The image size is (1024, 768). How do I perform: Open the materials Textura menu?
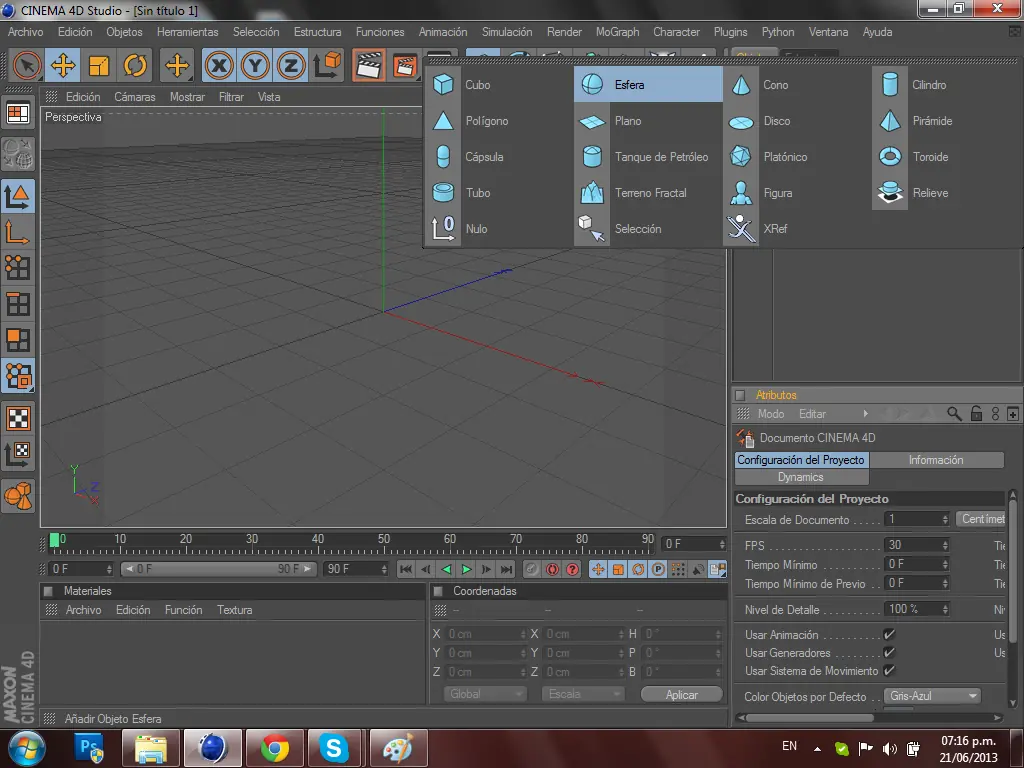[234, 610]
